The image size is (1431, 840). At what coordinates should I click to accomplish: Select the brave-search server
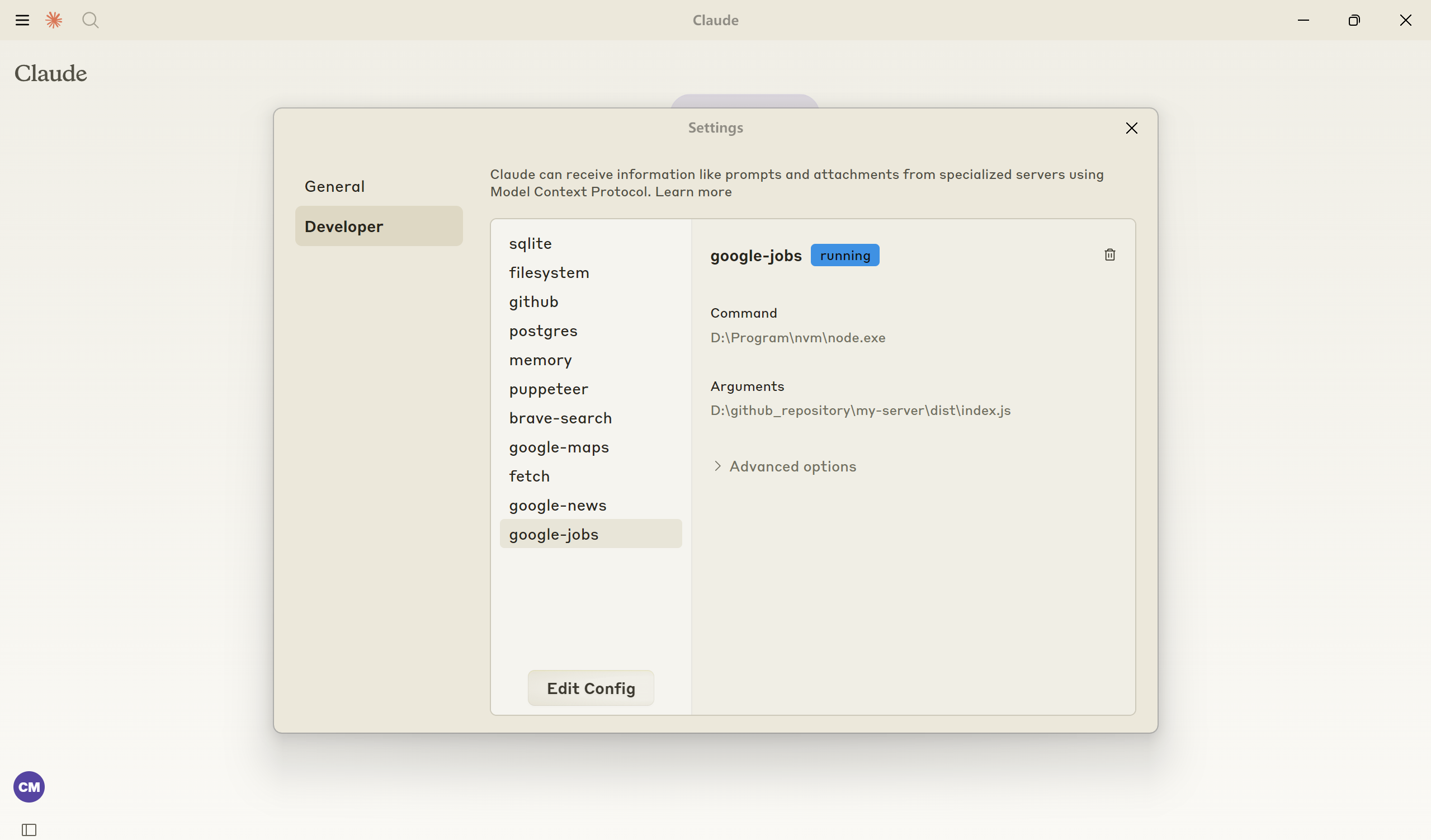[560, 418]
